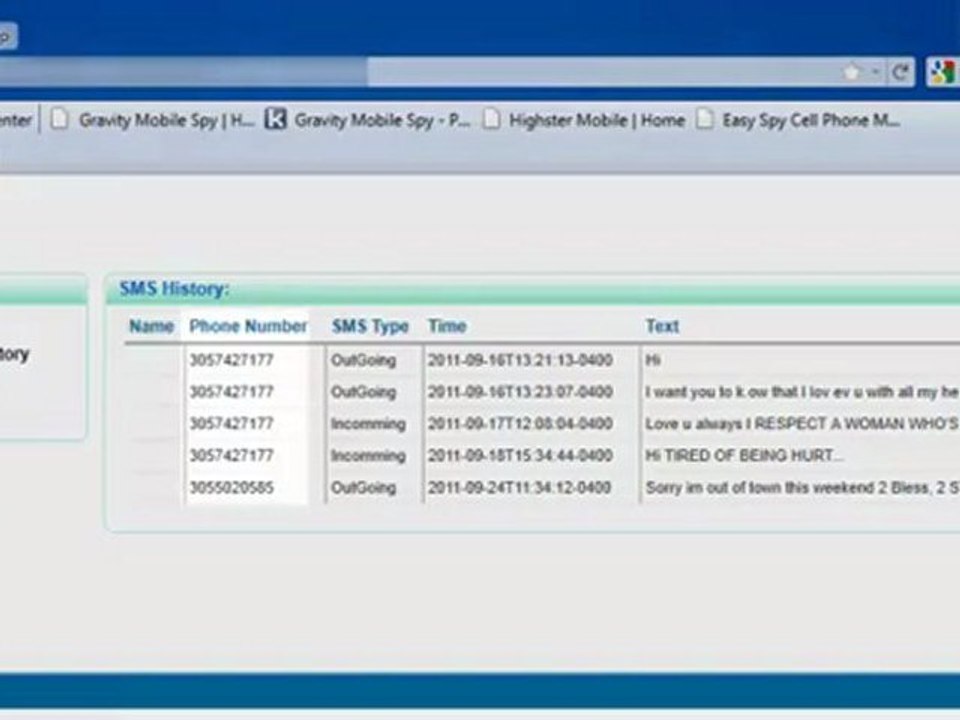Image resolution: width=960 pixels, height=720 pixels.
Task: Click the SMS History panel title
Action: (174, 289)
